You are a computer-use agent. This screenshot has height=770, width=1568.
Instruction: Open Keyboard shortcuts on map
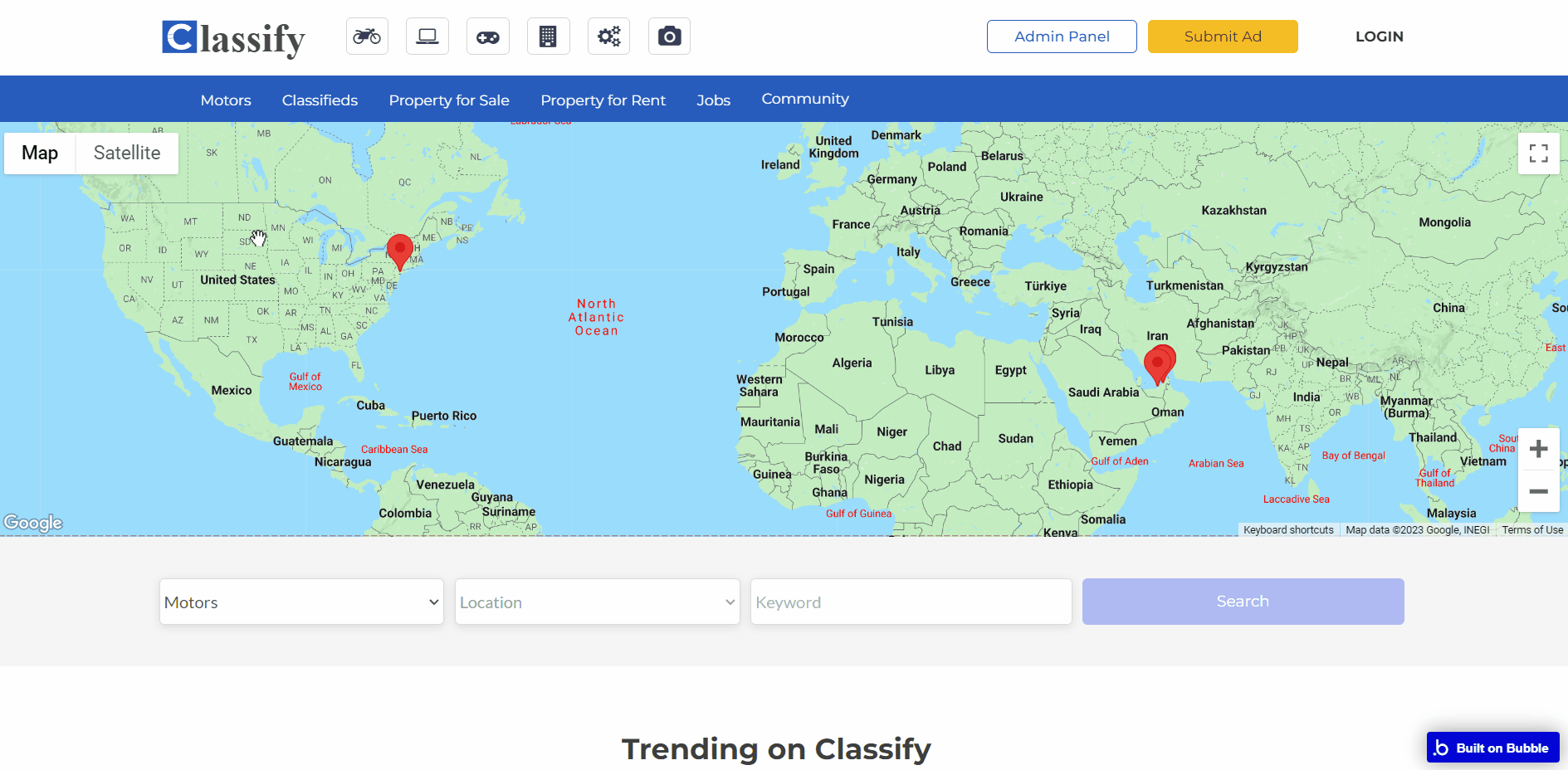1288,529
